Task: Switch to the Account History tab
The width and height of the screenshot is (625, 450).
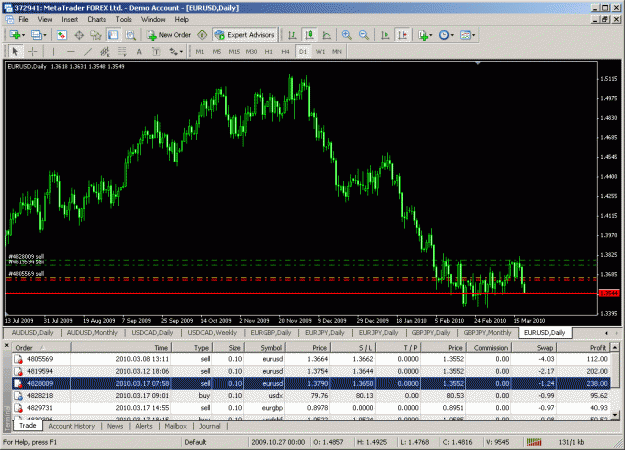Action: pos(72,426)
